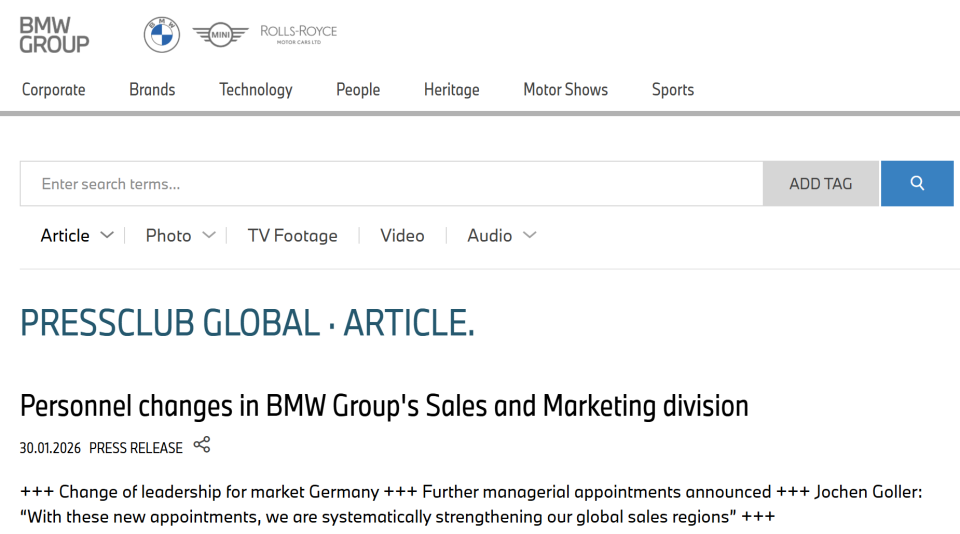Open the Brands menu item

pos(152,89)
